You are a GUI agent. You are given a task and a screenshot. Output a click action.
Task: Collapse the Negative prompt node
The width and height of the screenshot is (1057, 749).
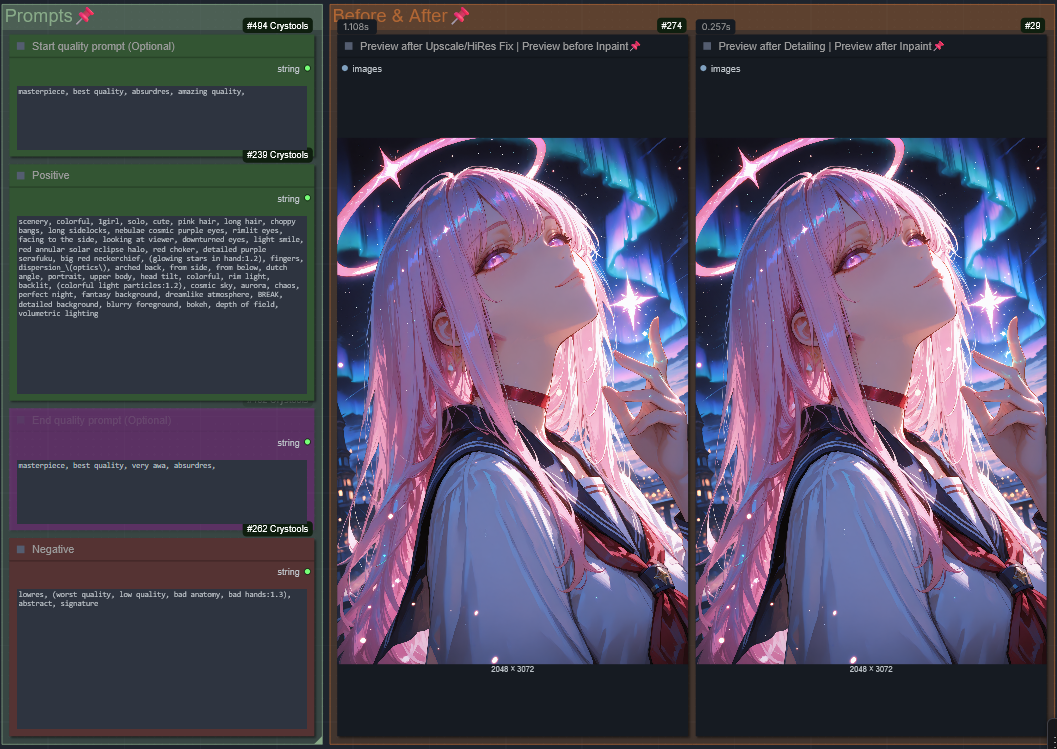tap(20, 549)
